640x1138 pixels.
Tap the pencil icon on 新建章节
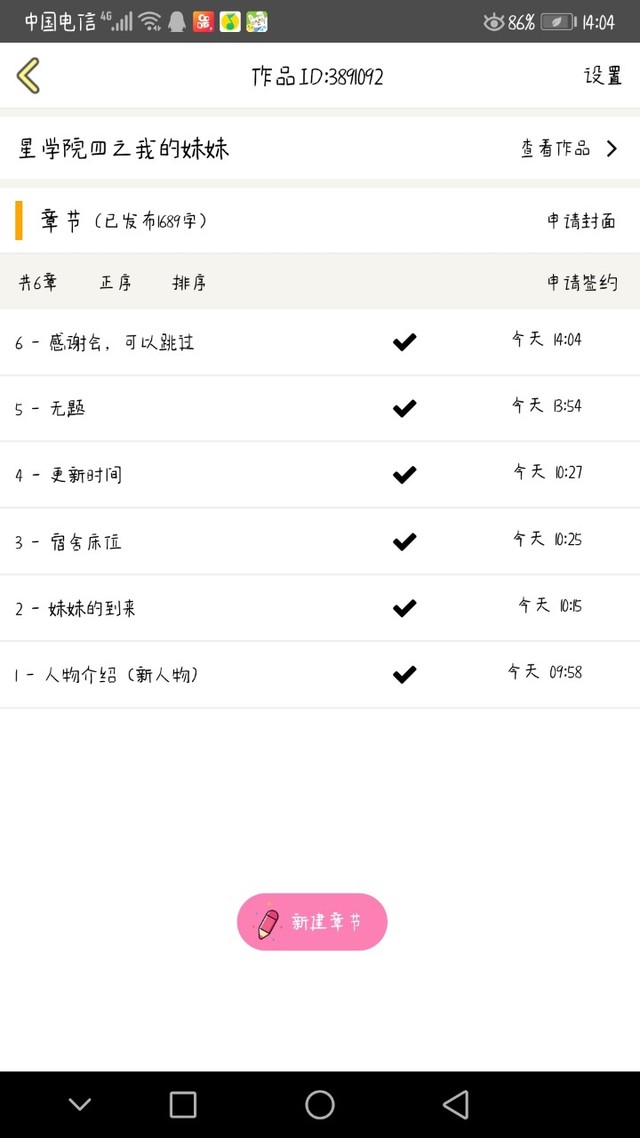click(268, 923)
